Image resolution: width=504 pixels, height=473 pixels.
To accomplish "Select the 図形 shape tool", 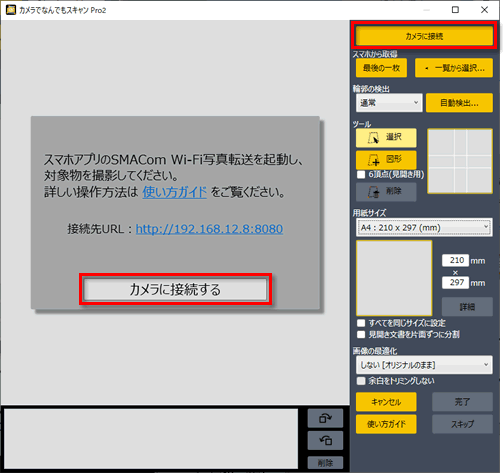I will point(386,160).
